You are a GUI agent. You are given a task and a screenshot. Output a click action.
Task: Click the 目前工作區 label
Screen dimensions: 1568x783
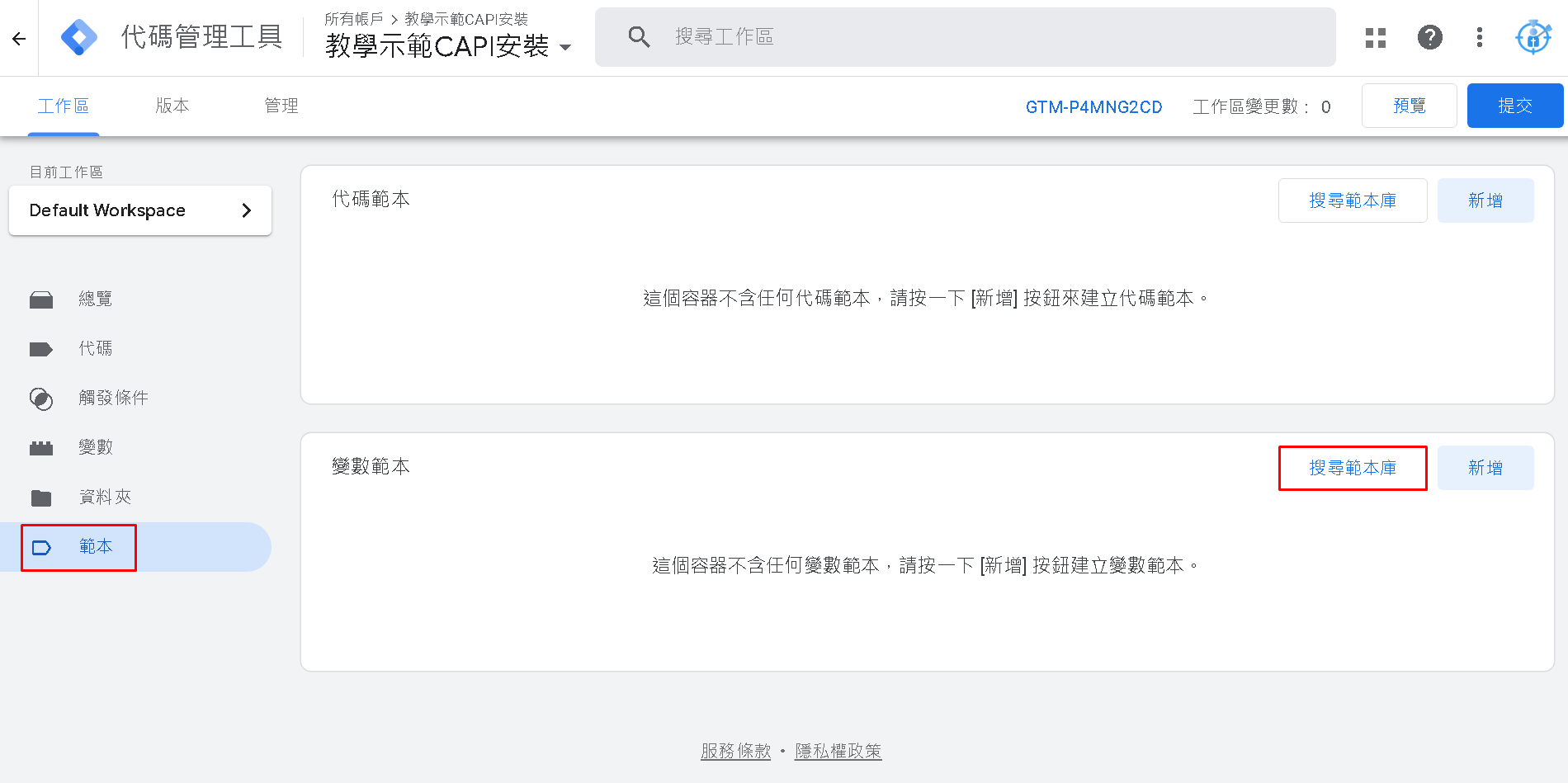point(66,172)
